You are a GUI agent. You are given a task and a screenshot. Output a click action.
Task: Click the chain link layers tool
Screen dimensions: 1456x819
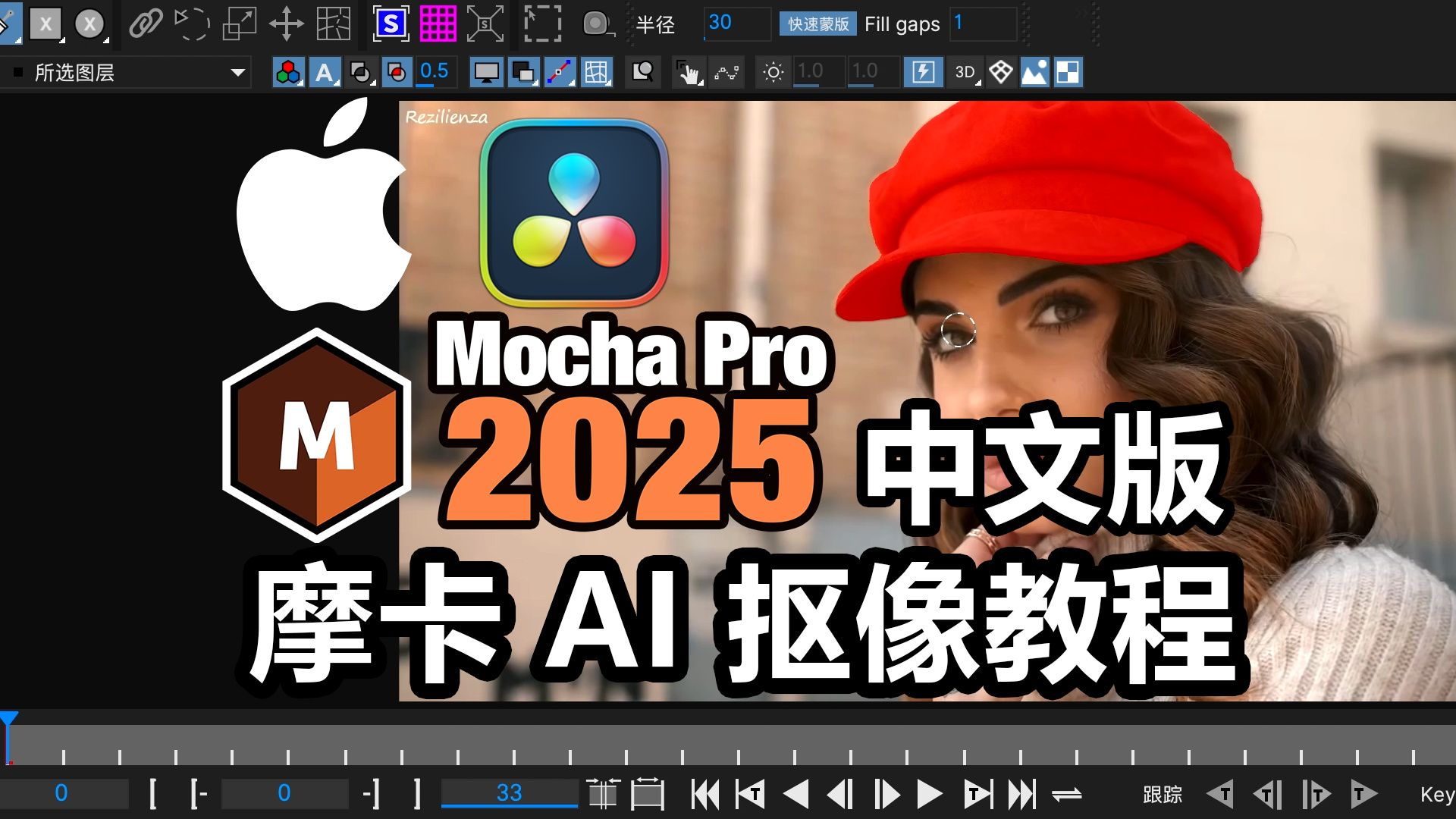tap(146, 24)
